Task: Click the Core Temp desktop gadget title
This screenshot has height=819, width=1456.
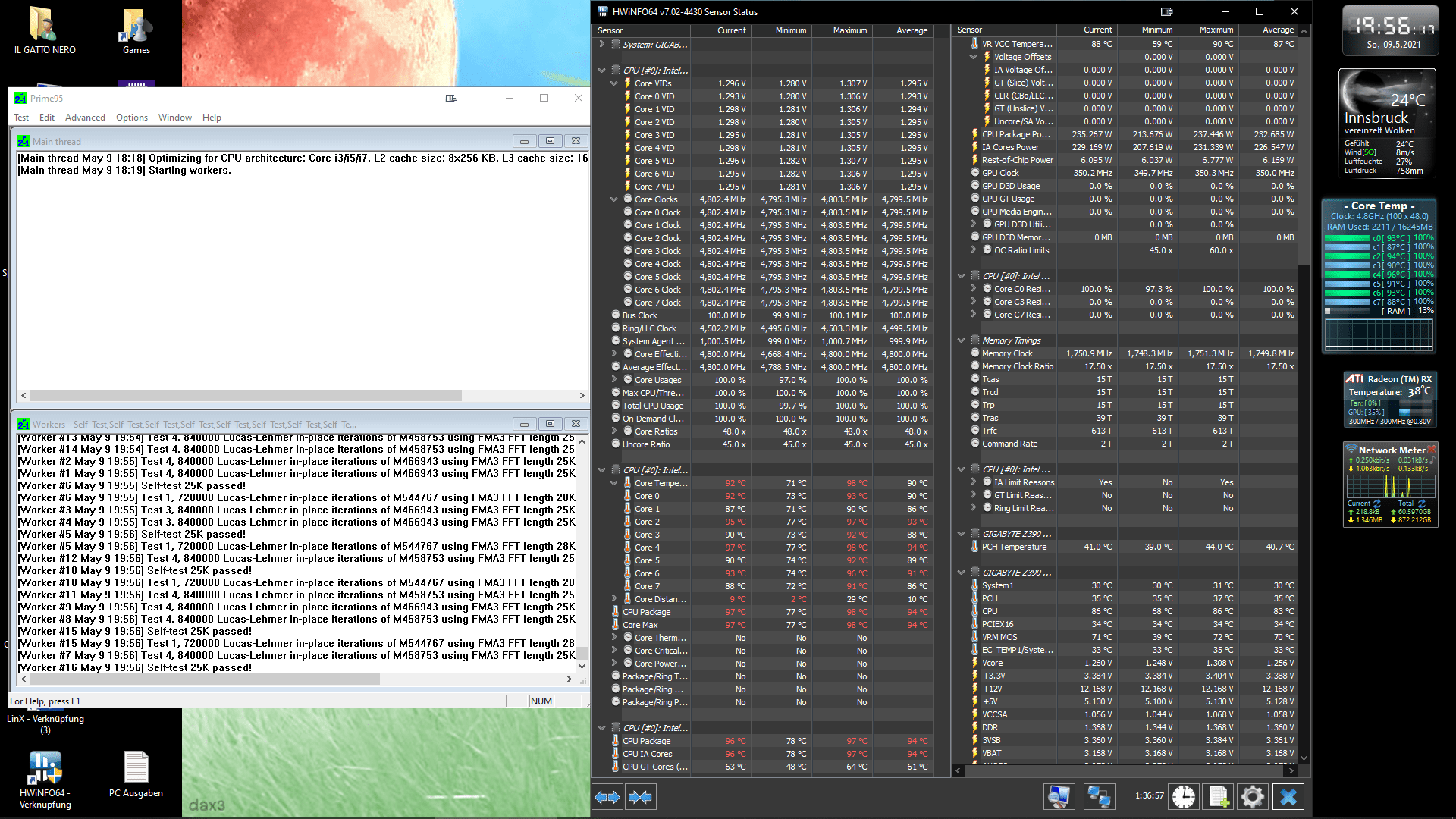Action: (x=1379, y=206)
